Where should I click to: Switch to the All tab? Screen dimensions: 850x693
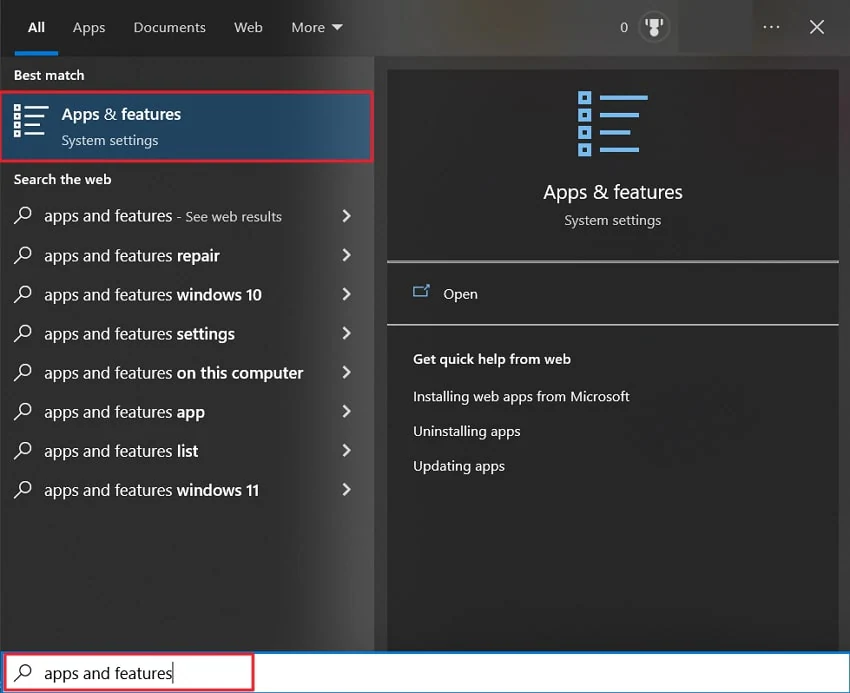tap(36, 27)
